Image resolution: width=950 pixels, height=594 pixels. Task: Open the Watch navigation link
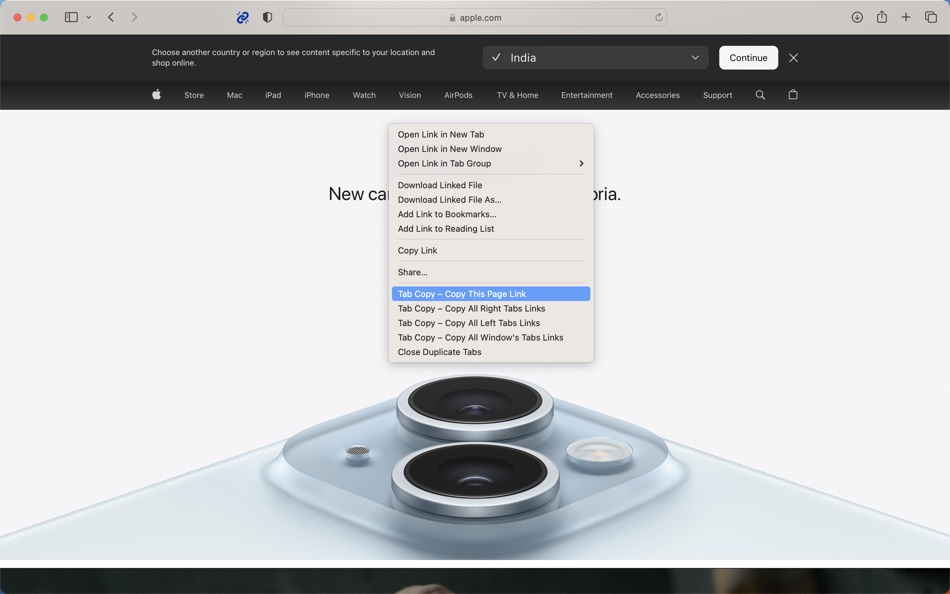point(364,95)
